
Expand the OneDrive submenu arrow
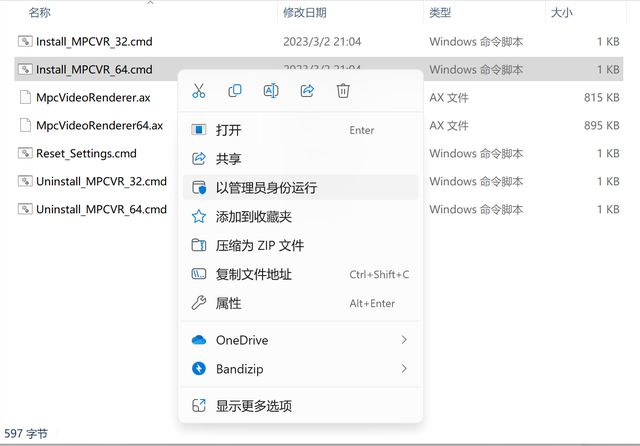(404, 340)
